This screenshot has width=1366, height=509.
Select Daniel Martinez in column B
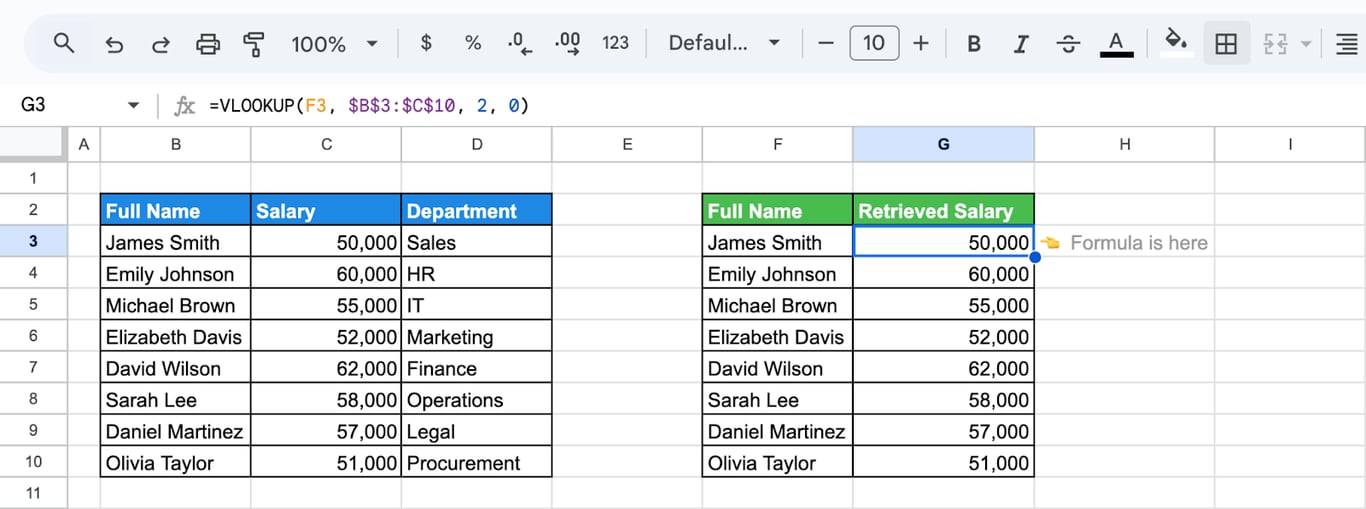pyautogui.click(x=176, y=431)
